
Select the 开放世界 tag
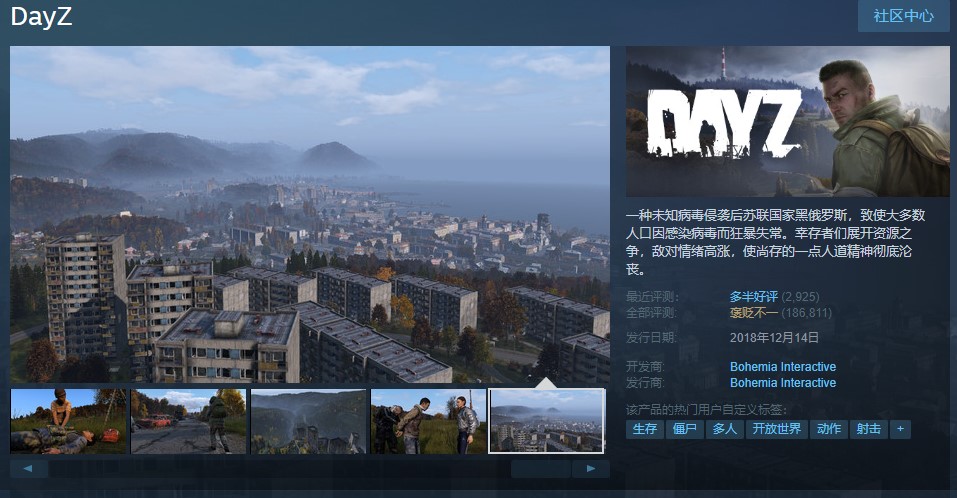776,429
